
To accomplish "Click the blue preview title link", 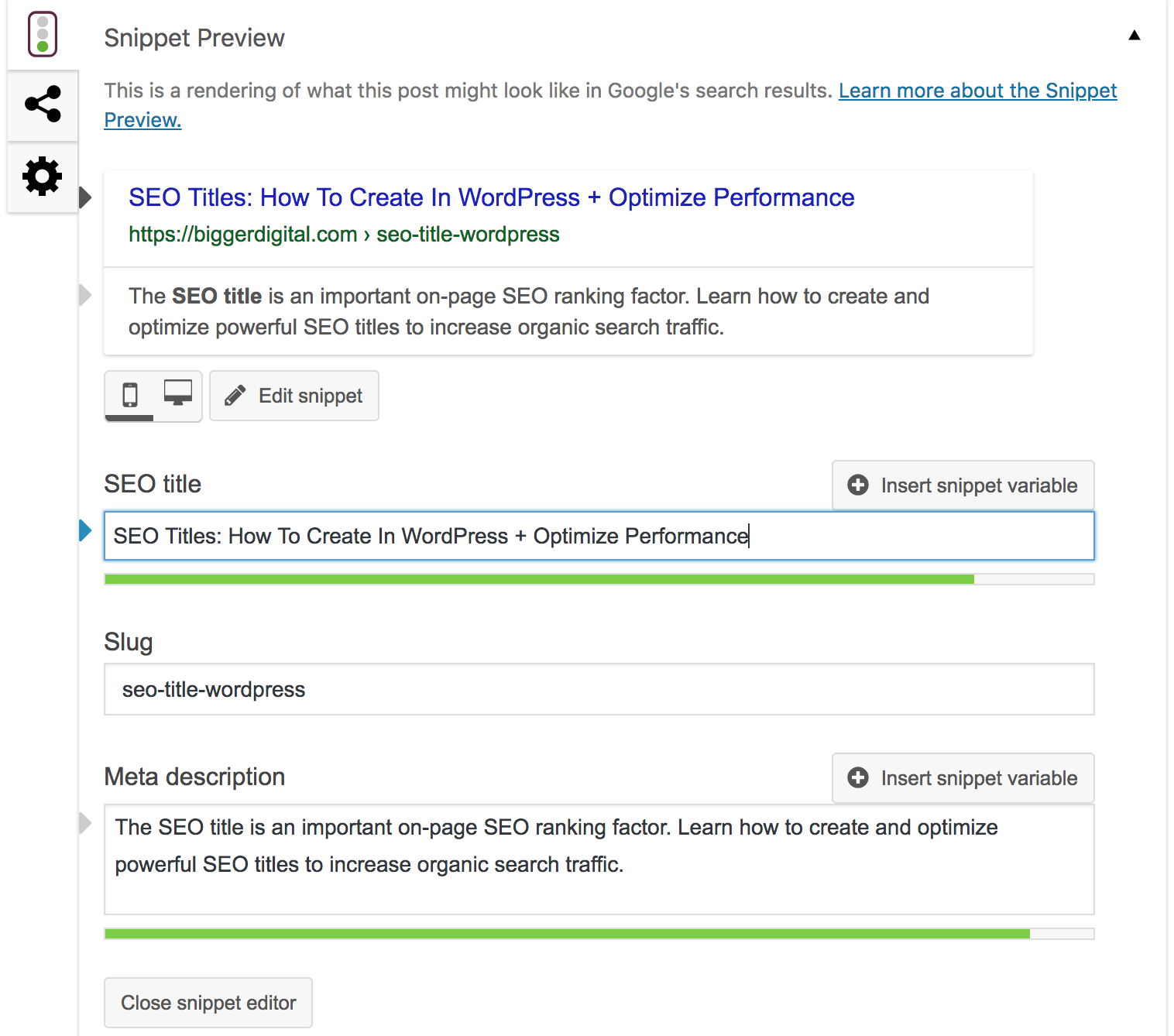I will click(x=491, y=197).
